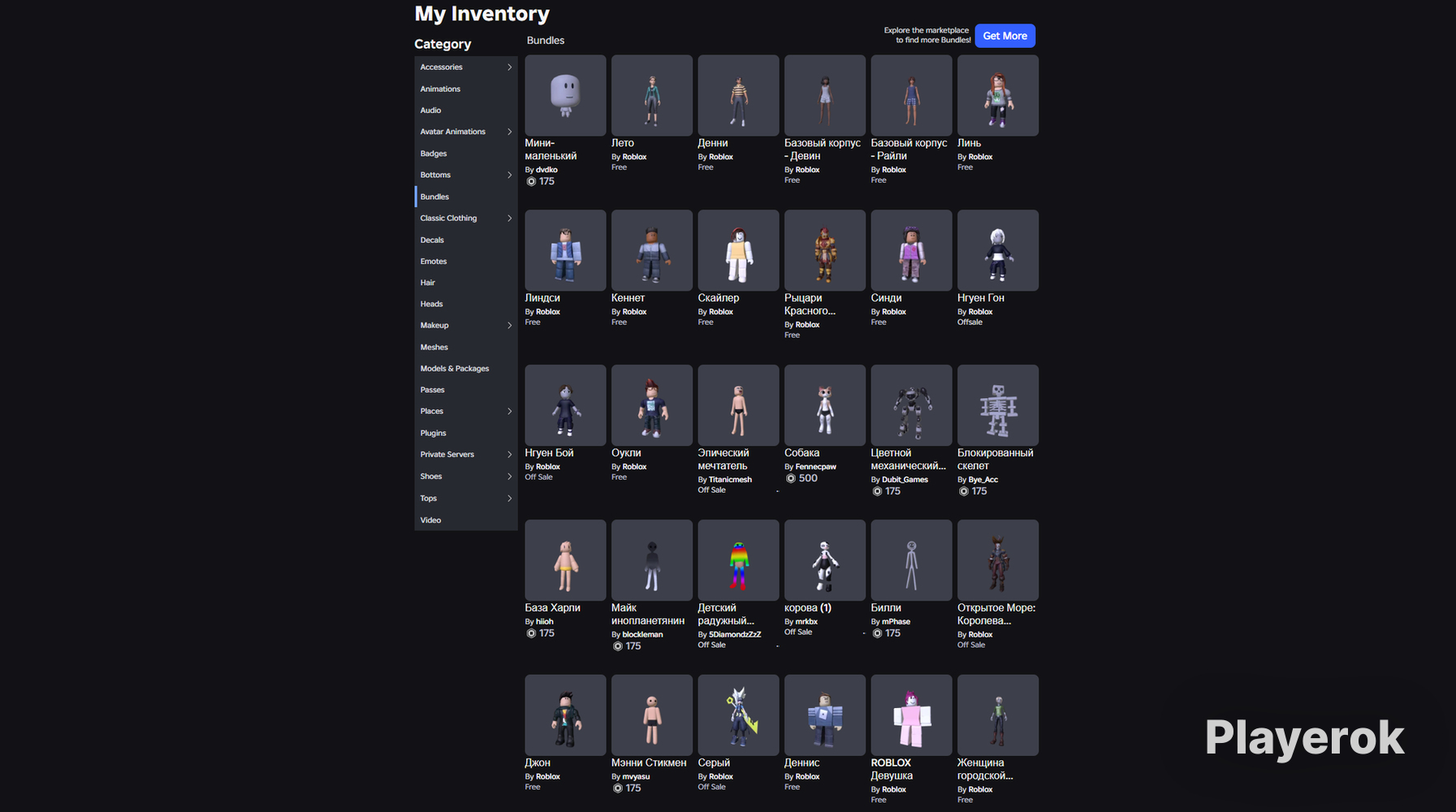This screenshot has width=1456, height=812.
Task: View the Блокированный скелет thumbnail
Action: [998, 405]
